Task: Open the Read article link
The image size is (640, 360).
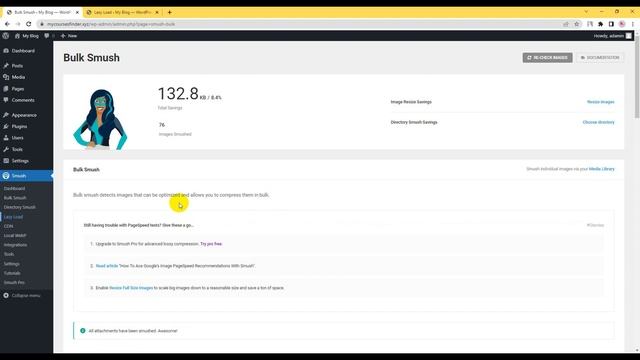Action: coord(107,266)
